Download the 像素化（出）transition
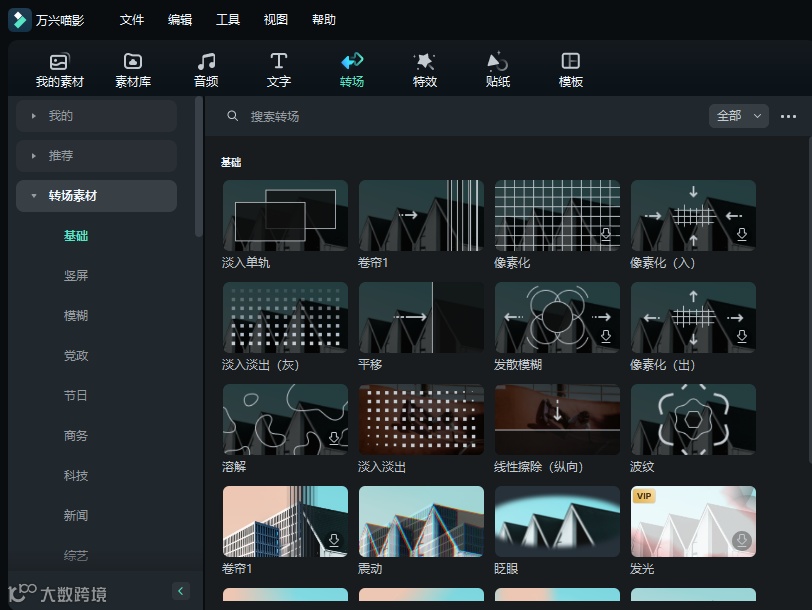 [742, 337]
